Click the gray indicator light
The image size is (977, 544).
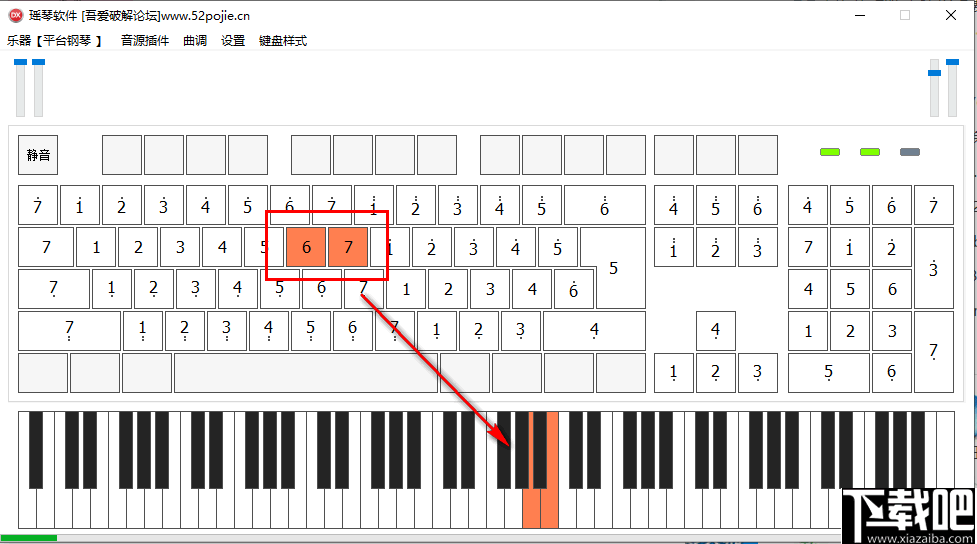pyautogui.click(x=910, y=152)
